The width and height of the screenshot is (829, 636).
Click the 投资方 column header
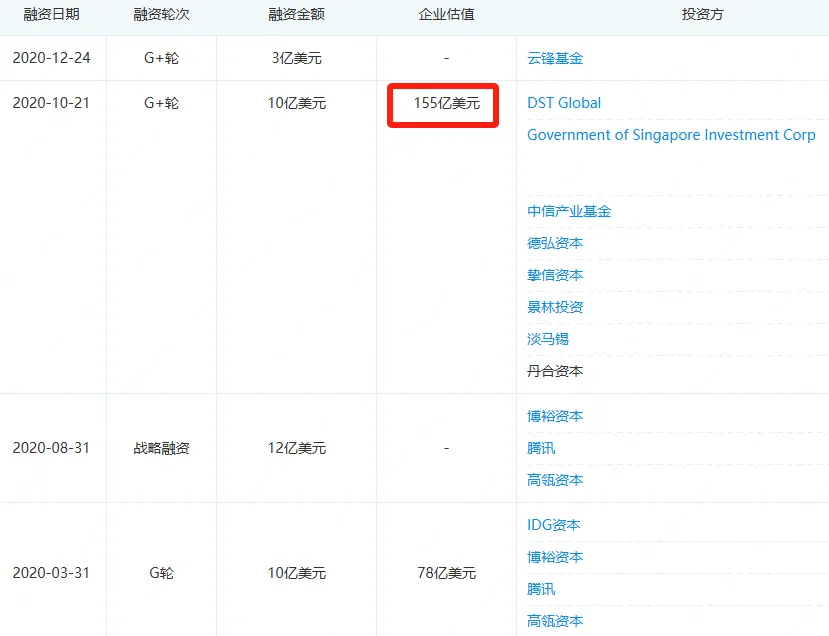pos(702,14)
